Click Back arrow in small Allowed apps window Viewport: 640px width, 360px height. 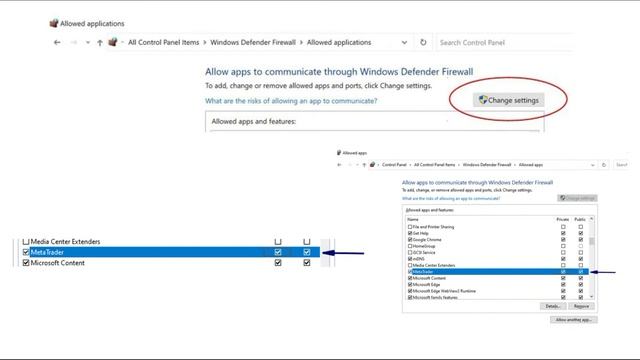click(339, 165)
